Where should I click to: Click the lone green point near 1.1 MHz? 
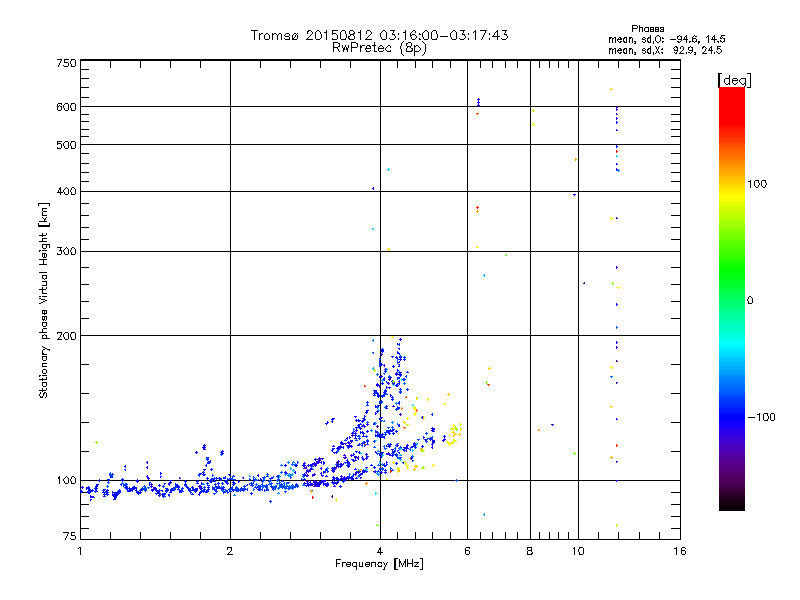96,442
